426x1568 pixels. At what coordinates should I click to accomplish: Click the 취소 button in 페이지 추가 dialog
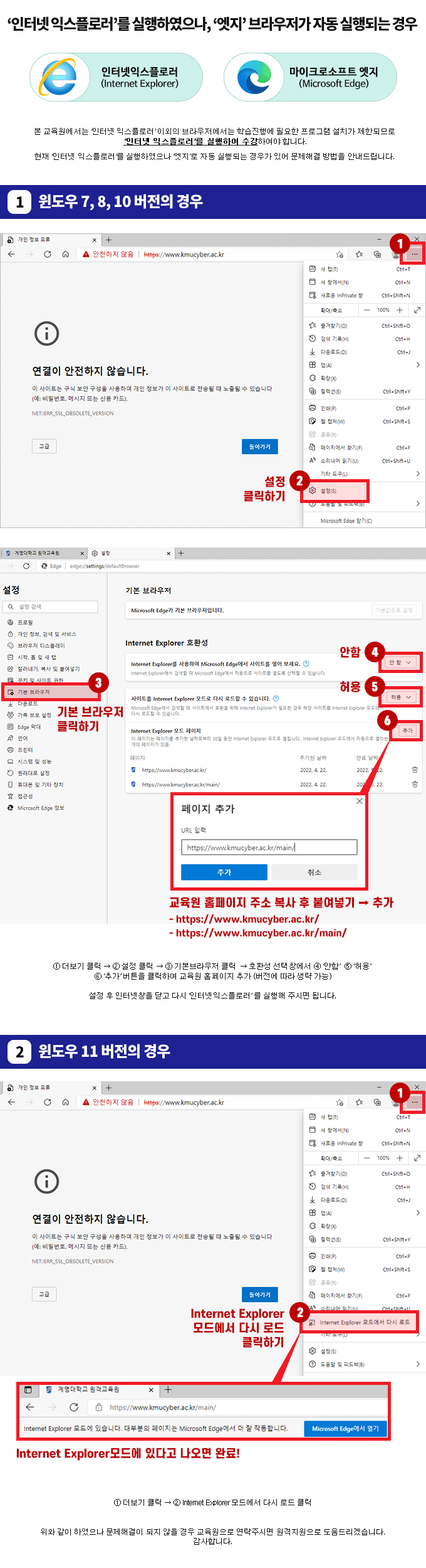click(314, 872)
